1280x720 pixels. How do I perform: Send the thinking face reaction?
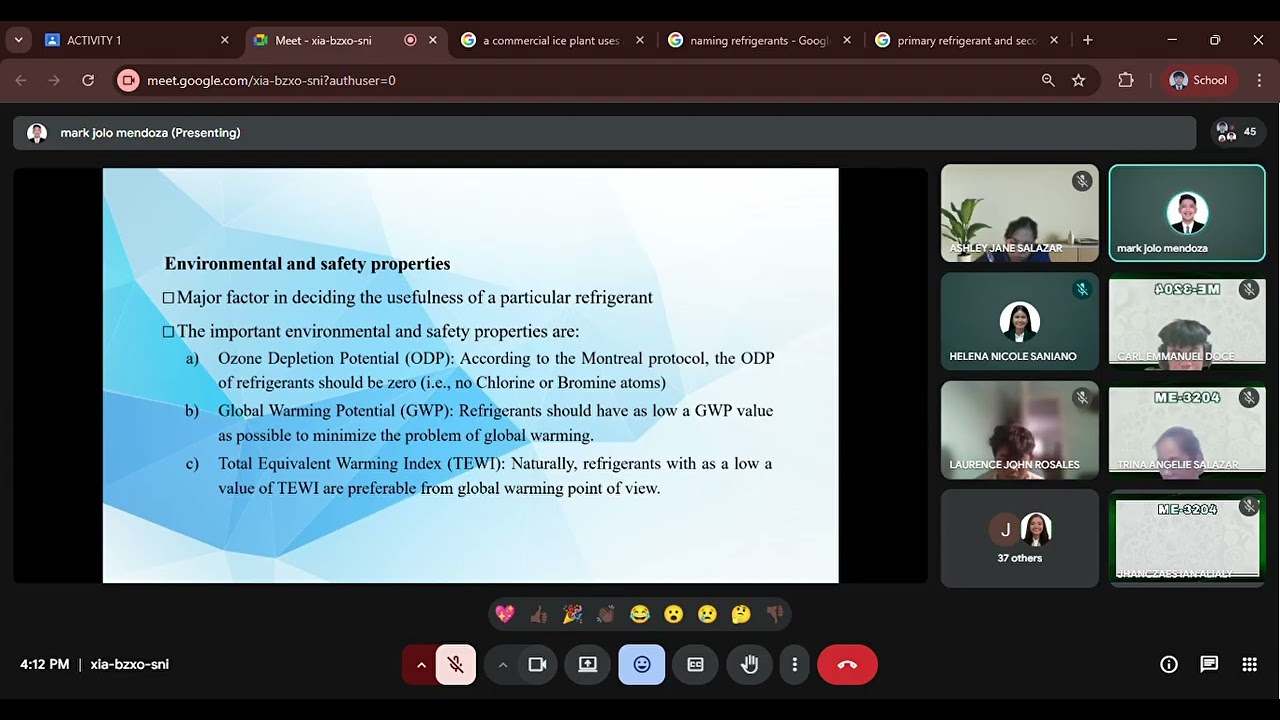tap(741, 614)
